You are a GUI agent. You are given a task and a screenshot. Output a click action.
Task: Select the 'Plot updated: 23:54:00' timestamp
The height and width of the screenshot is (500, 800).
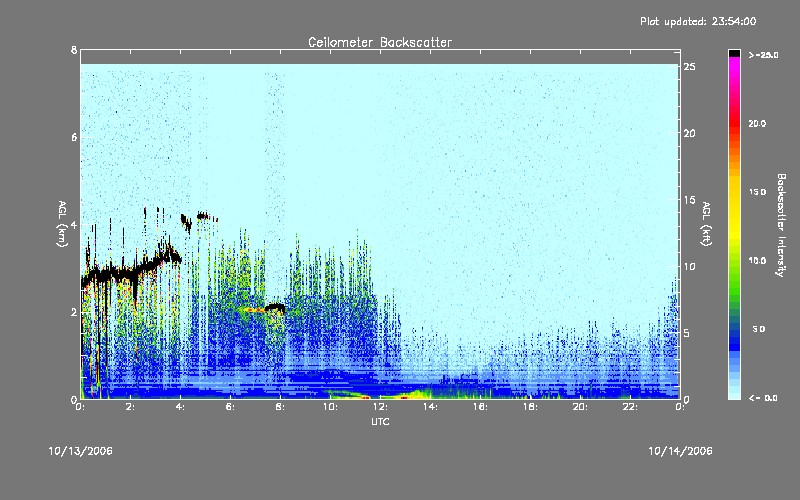[x=698, y=21]
